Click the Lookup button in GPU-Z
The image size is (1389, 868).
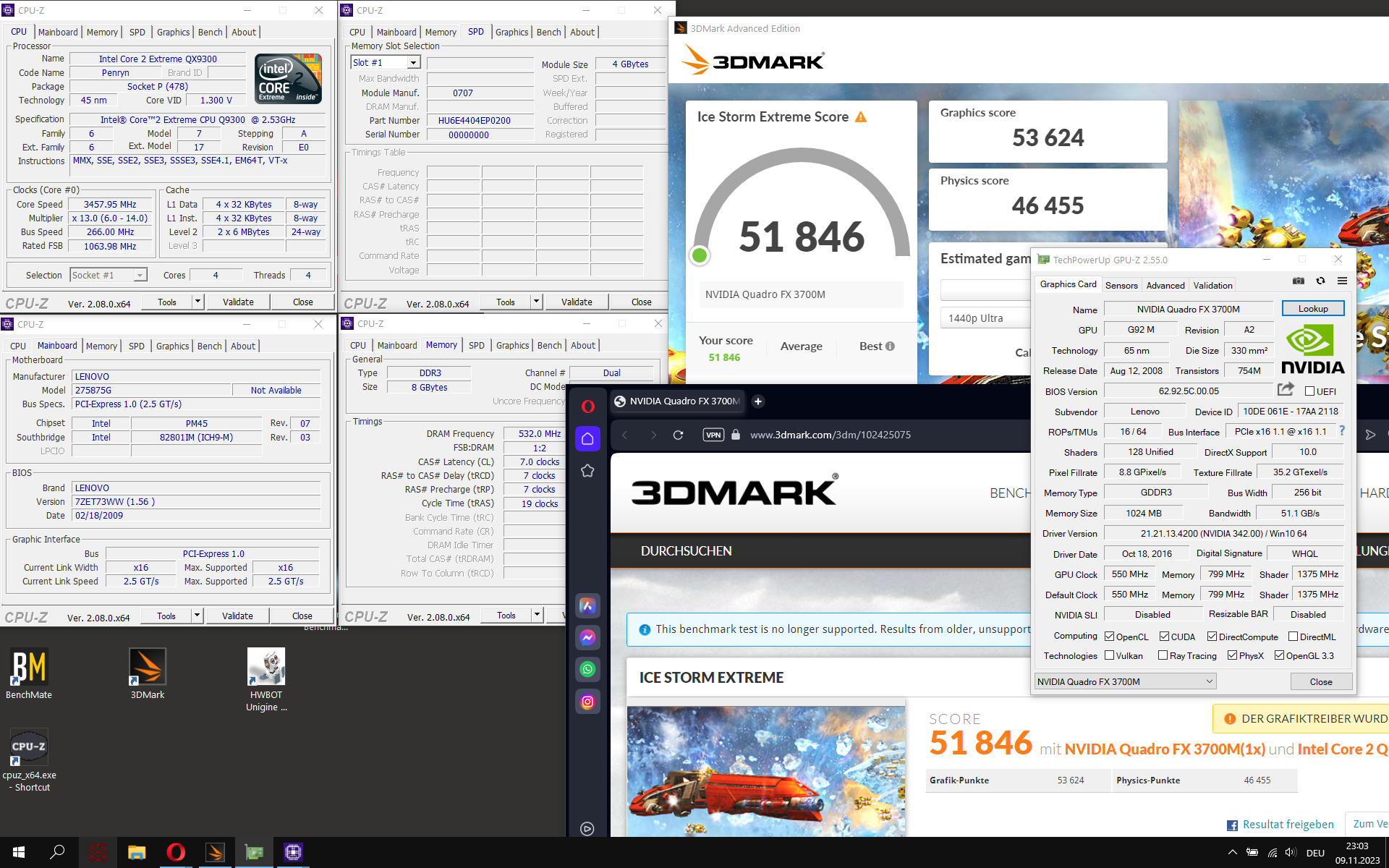(x=1313, y=309)
